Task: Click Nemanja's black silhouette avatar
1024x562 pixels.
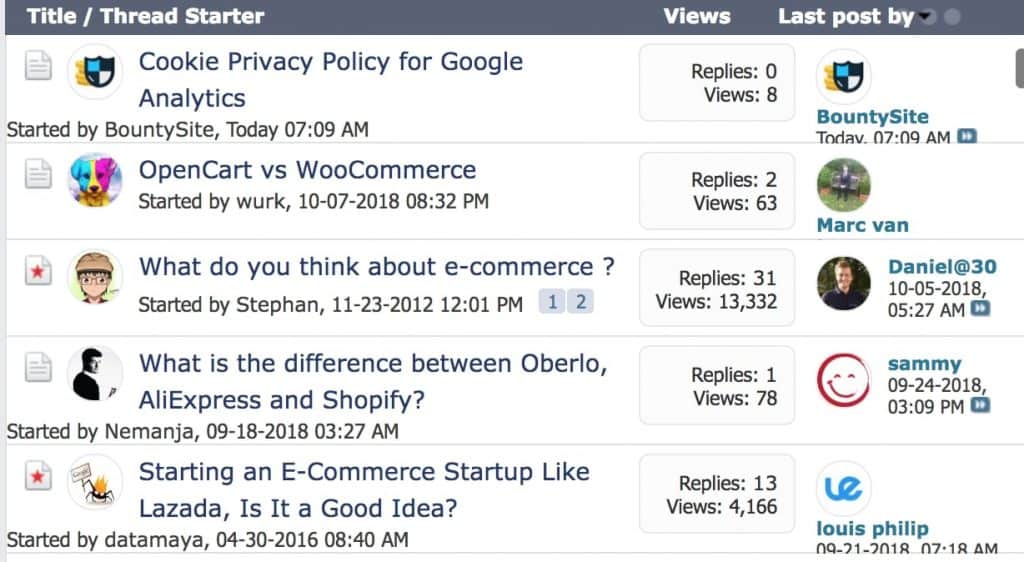Action: [x=95, y=374]
